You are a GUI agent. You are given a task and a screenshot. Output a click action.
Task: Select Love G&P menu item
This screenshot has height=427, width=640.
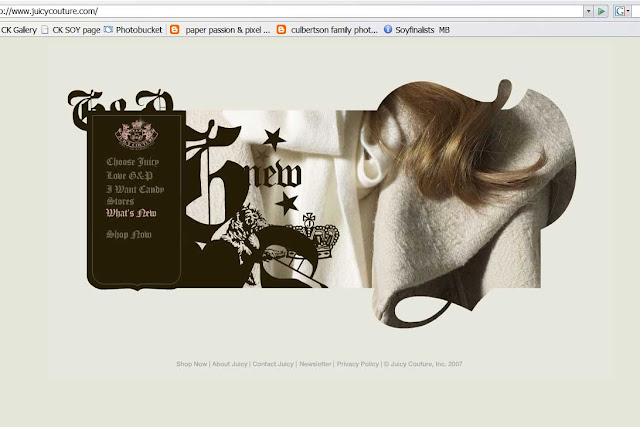tap(129, 176)
